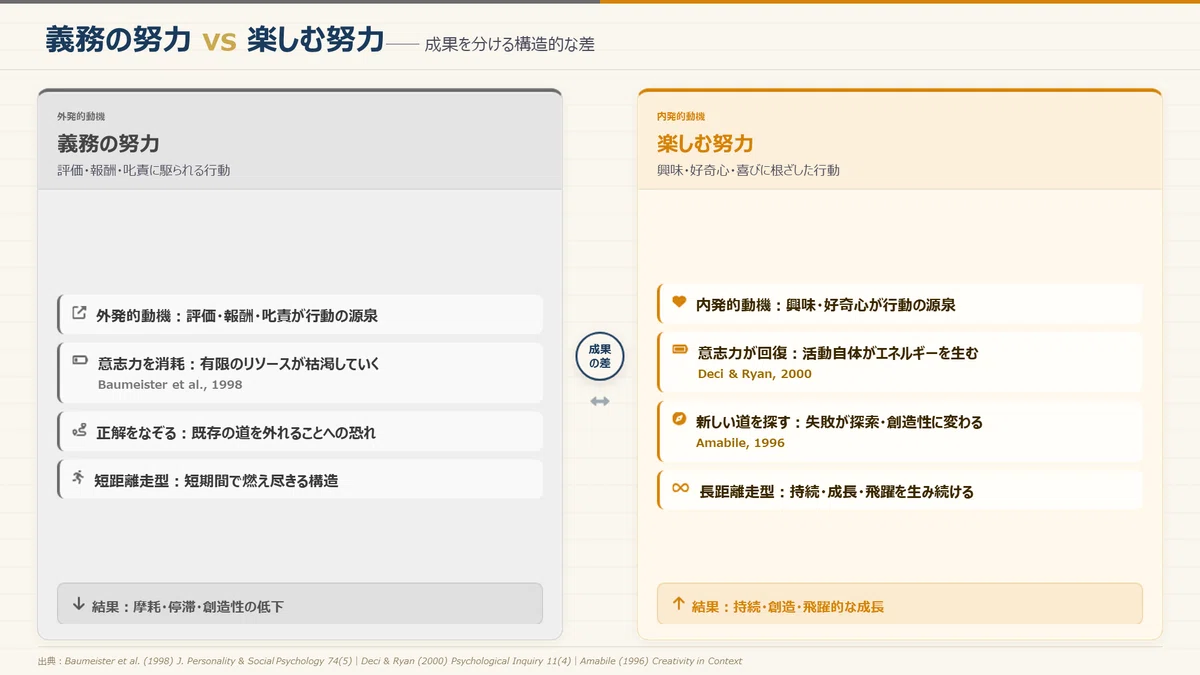Viewport: 1200px width, 675px height.
Task: Click the full battery icon beside 意志力が回復
Action: click(680, 349)
